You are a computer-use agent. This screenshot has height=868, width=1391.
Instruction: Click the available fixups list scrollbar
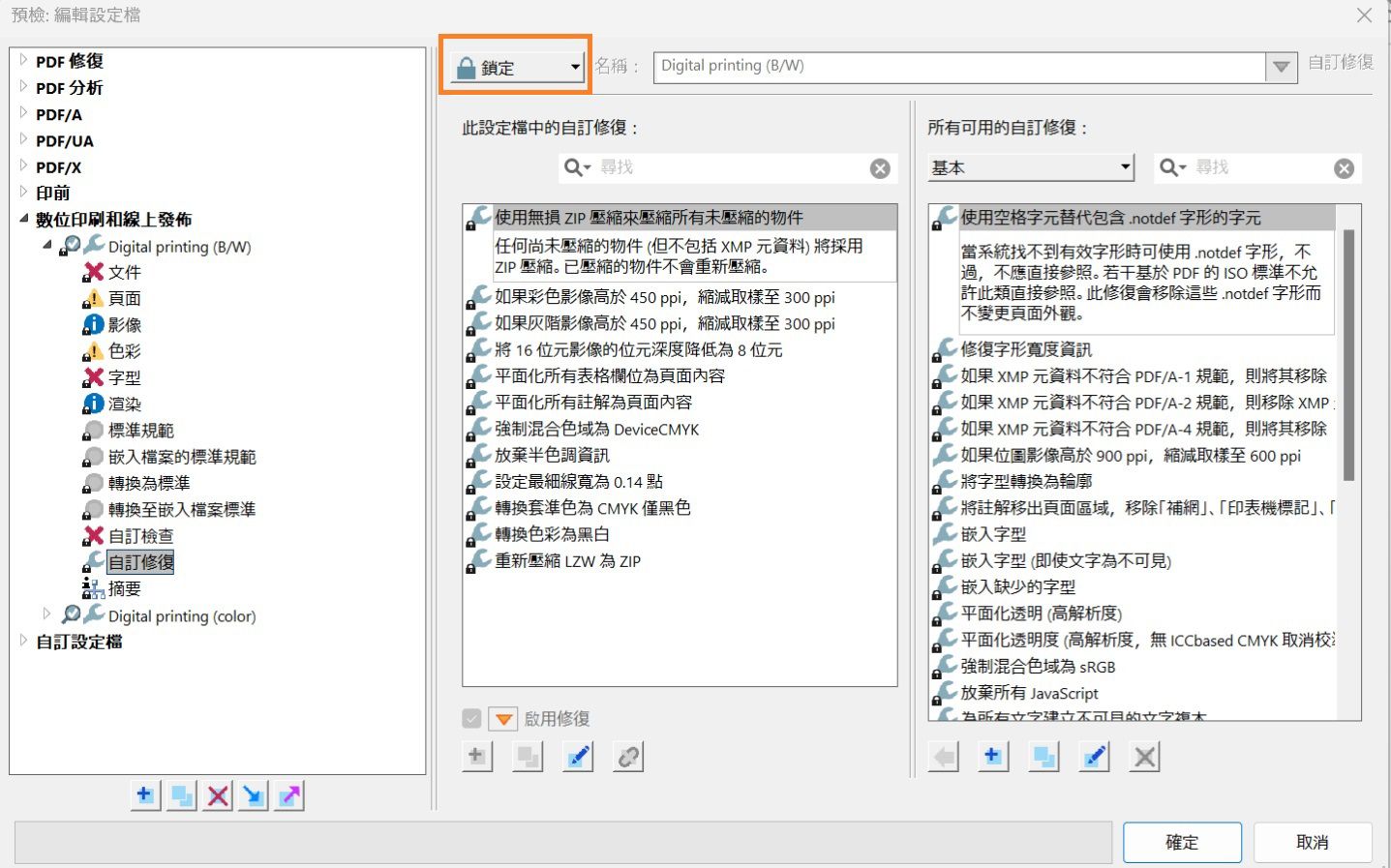[1348, 354]
